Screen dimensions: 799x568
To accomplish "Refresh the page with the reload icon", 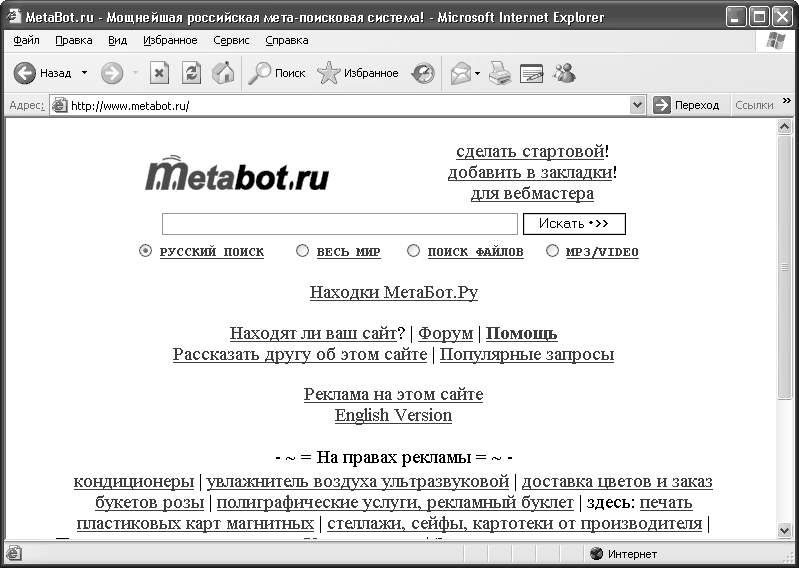I will point(192,73).
